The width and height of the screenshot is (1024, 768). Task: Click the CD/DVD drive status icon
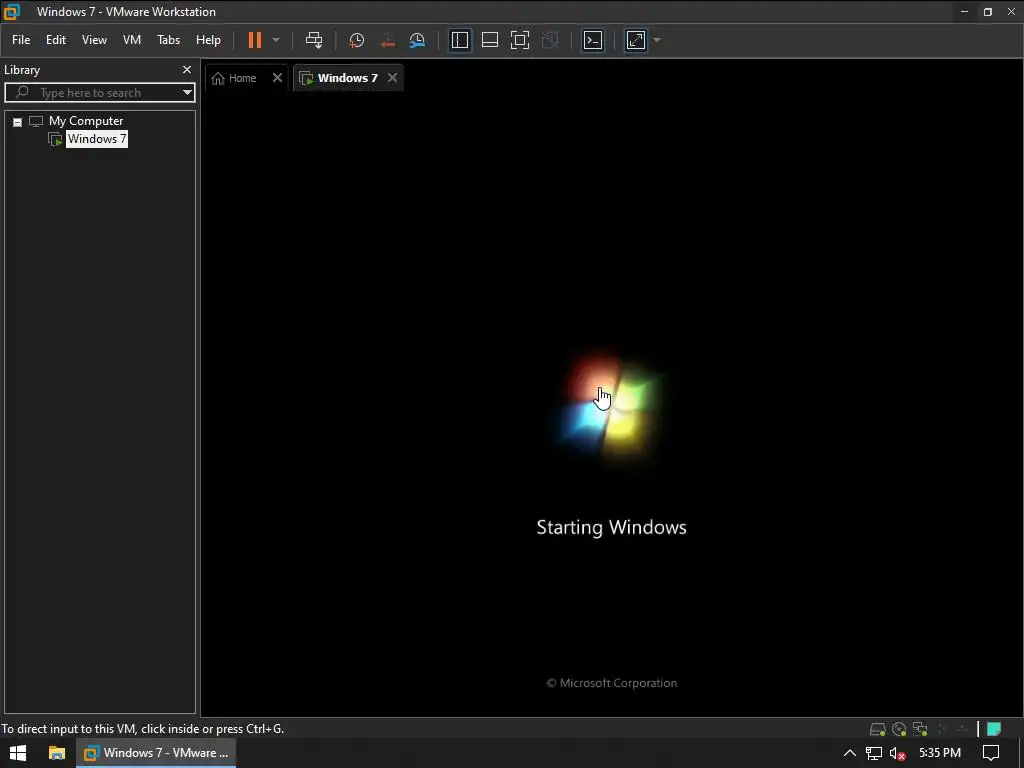tap(899, 729)
